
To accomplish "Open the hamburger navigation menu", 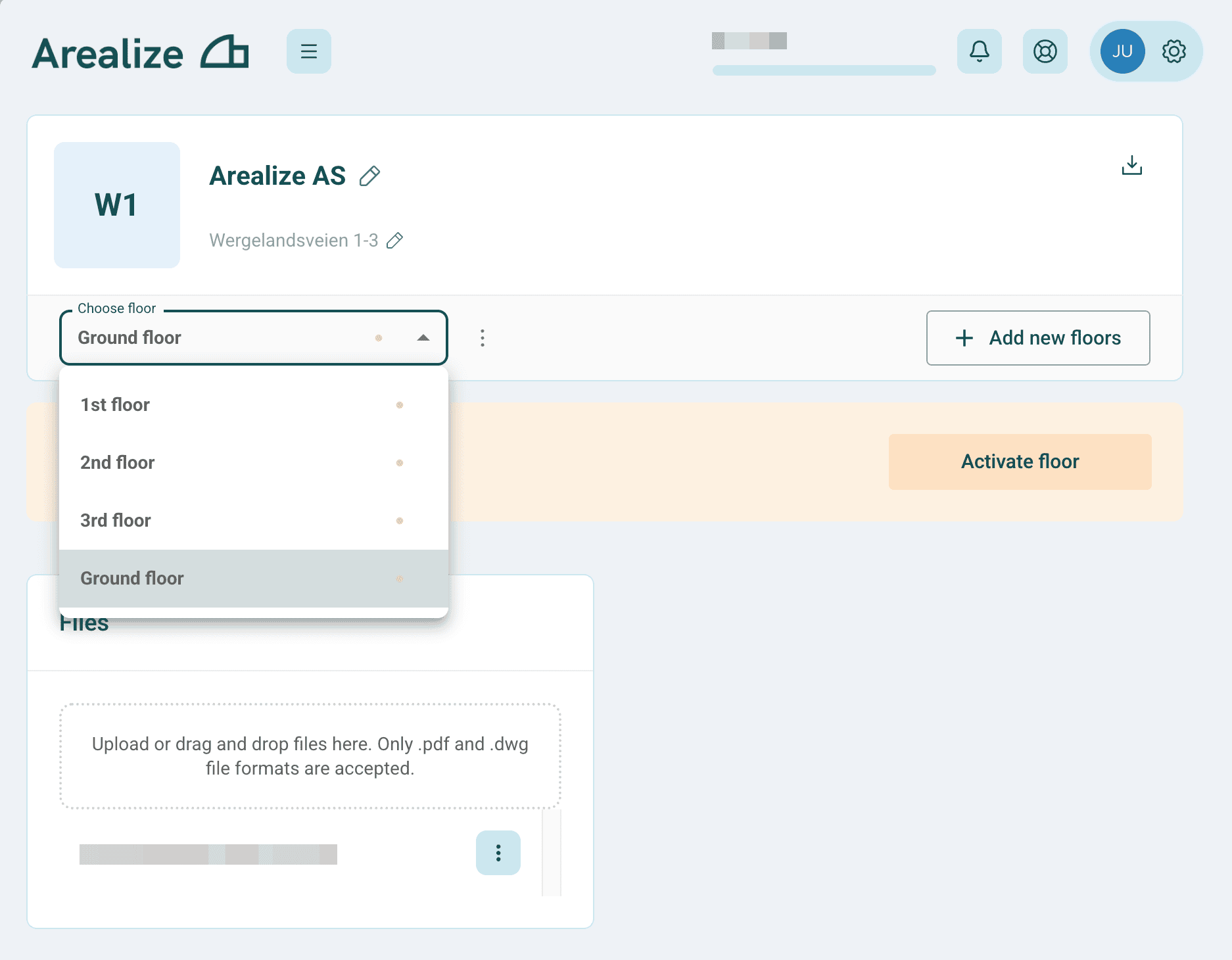I will point(308,51).
